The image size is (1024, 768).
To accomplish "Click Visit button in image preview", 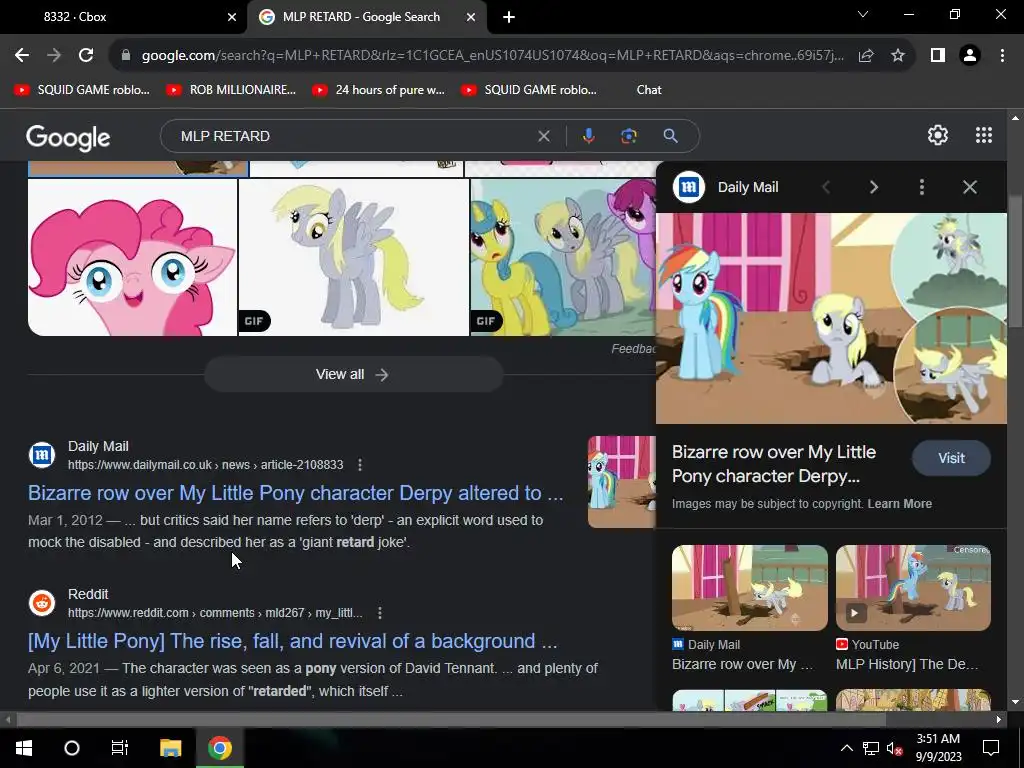I will 951,458.
